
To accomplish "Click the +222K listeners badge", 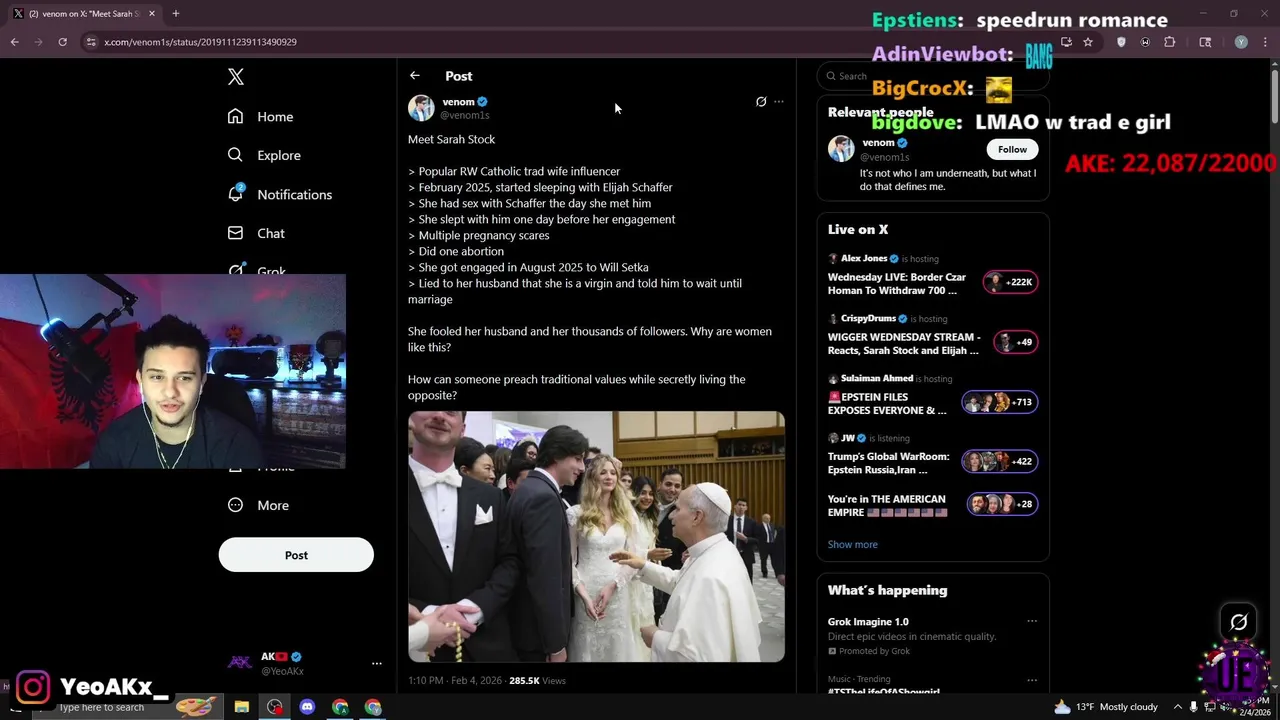I will pos(1010,282).
